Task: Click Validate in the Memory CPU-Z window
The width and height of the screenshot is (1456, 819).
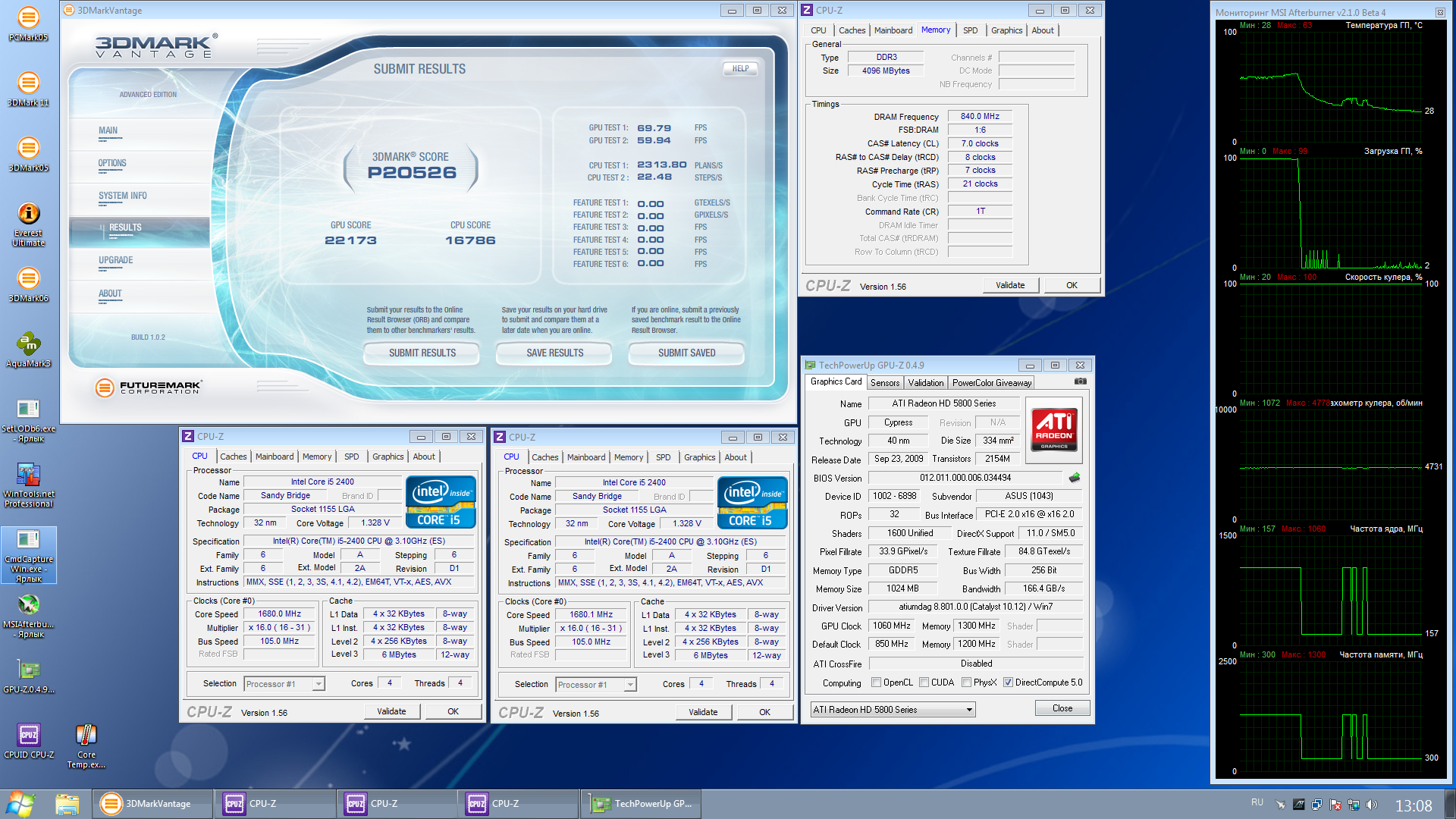Action: (x=1009, y=285)
